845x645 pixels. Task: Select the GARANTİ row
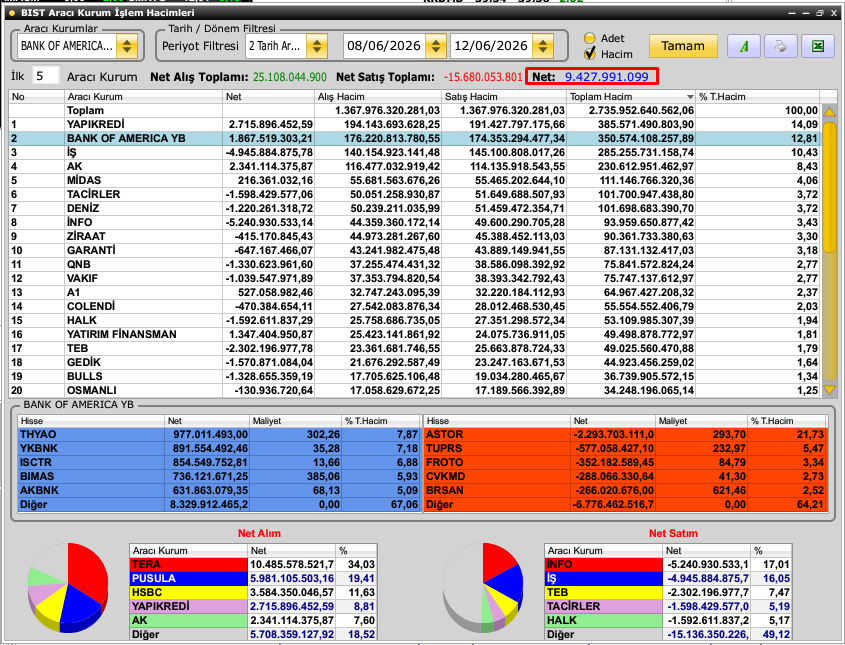click(x=414, y=251)
